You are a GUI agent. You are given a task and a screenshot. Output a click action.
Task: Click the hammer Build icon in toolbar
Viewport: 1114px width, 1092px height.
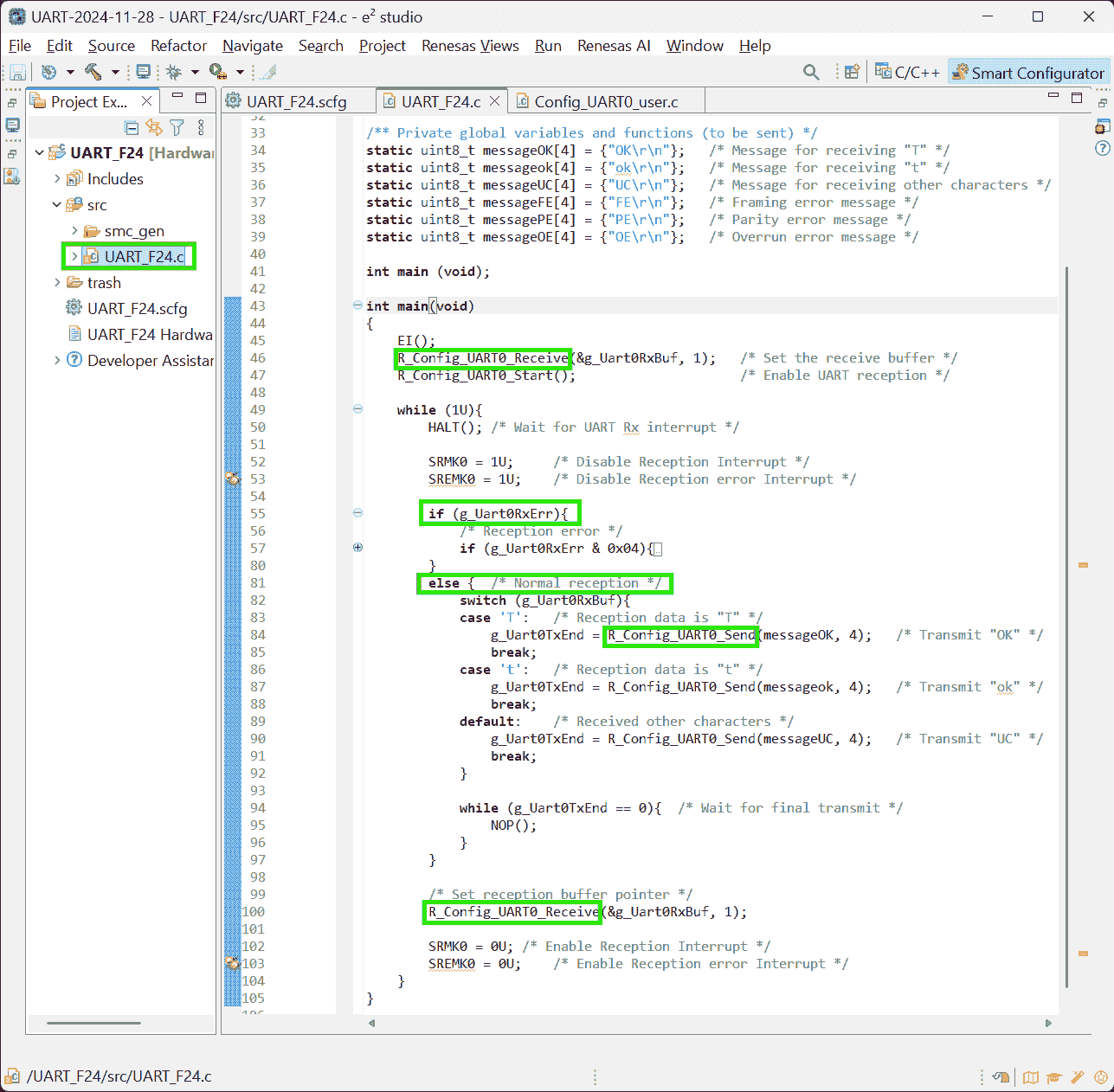pyautogui.click(x=93, y=73)
